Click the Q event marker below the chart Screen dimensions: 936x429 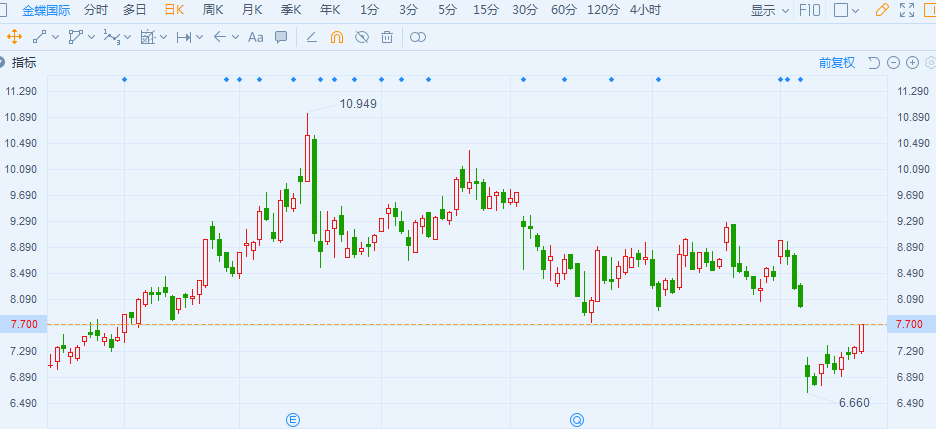pos(577,420)
